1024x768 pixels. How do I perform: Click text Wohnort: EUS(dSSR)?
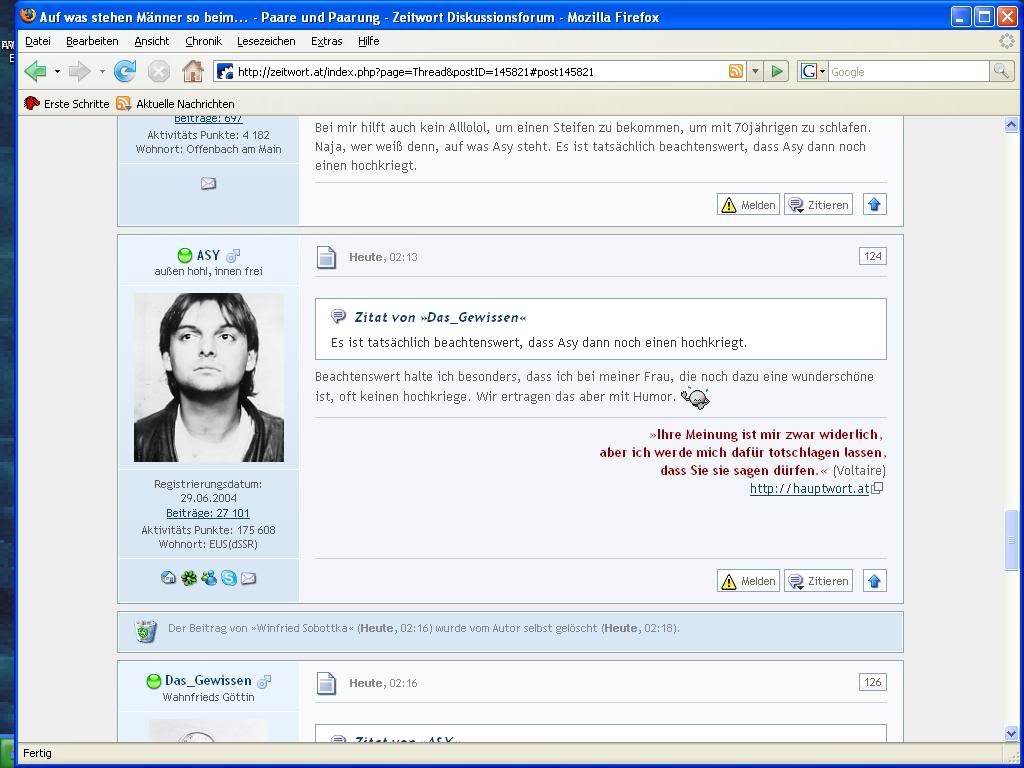[x=208, y=544]
